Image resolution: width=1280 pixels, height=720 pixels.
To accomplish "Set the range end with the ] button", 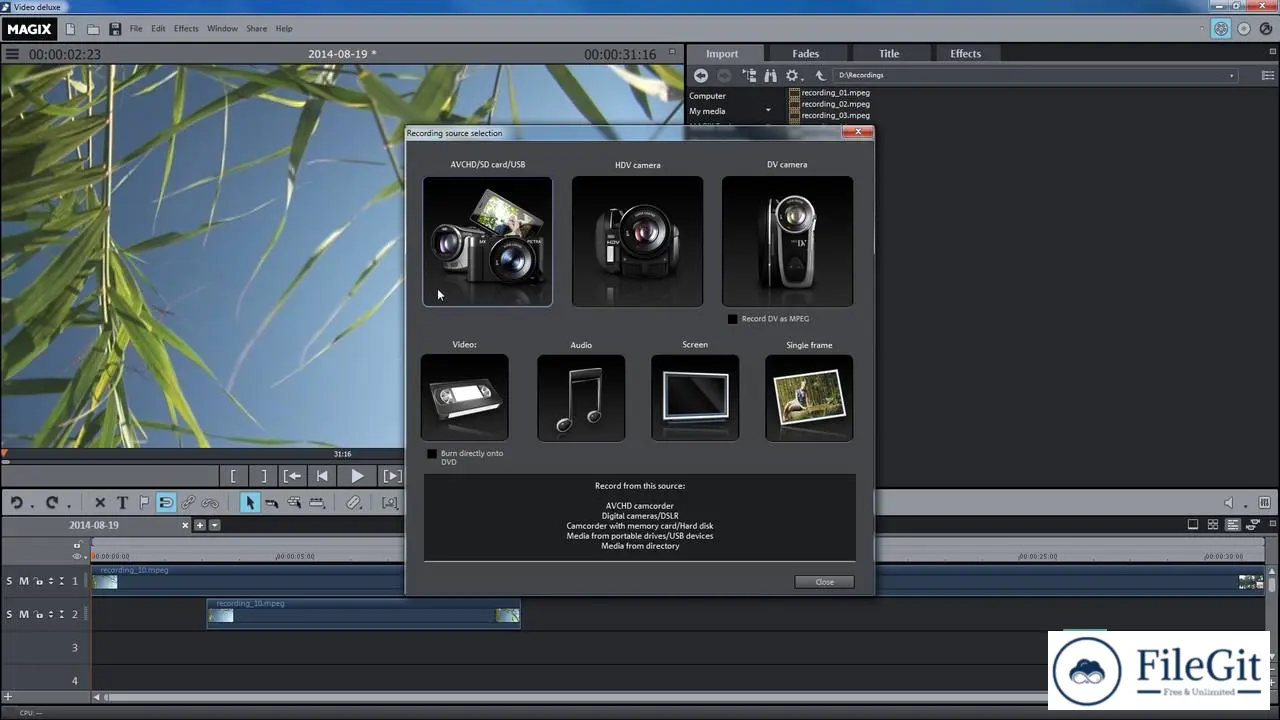I will coord(263,476).
